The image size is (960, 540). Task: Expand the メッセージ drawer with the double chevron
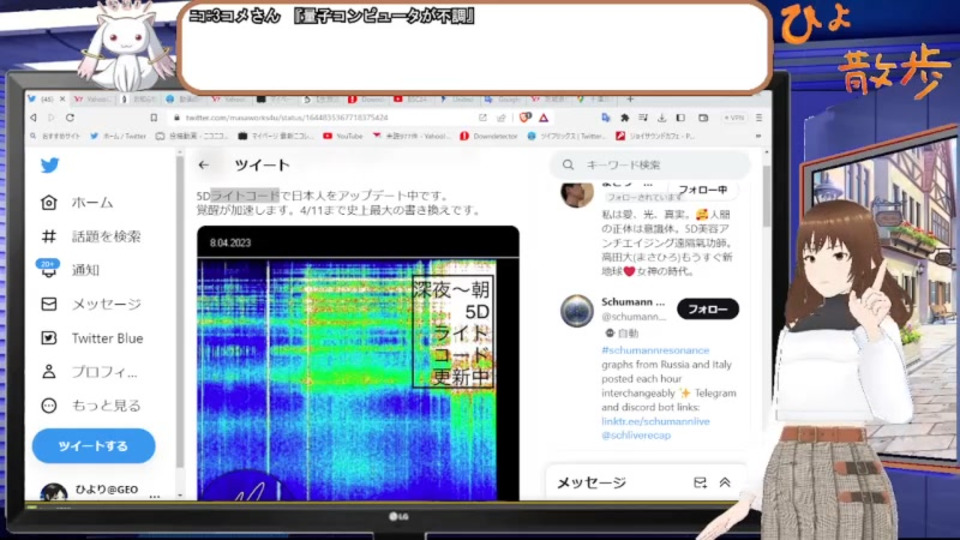click(725, 482)
